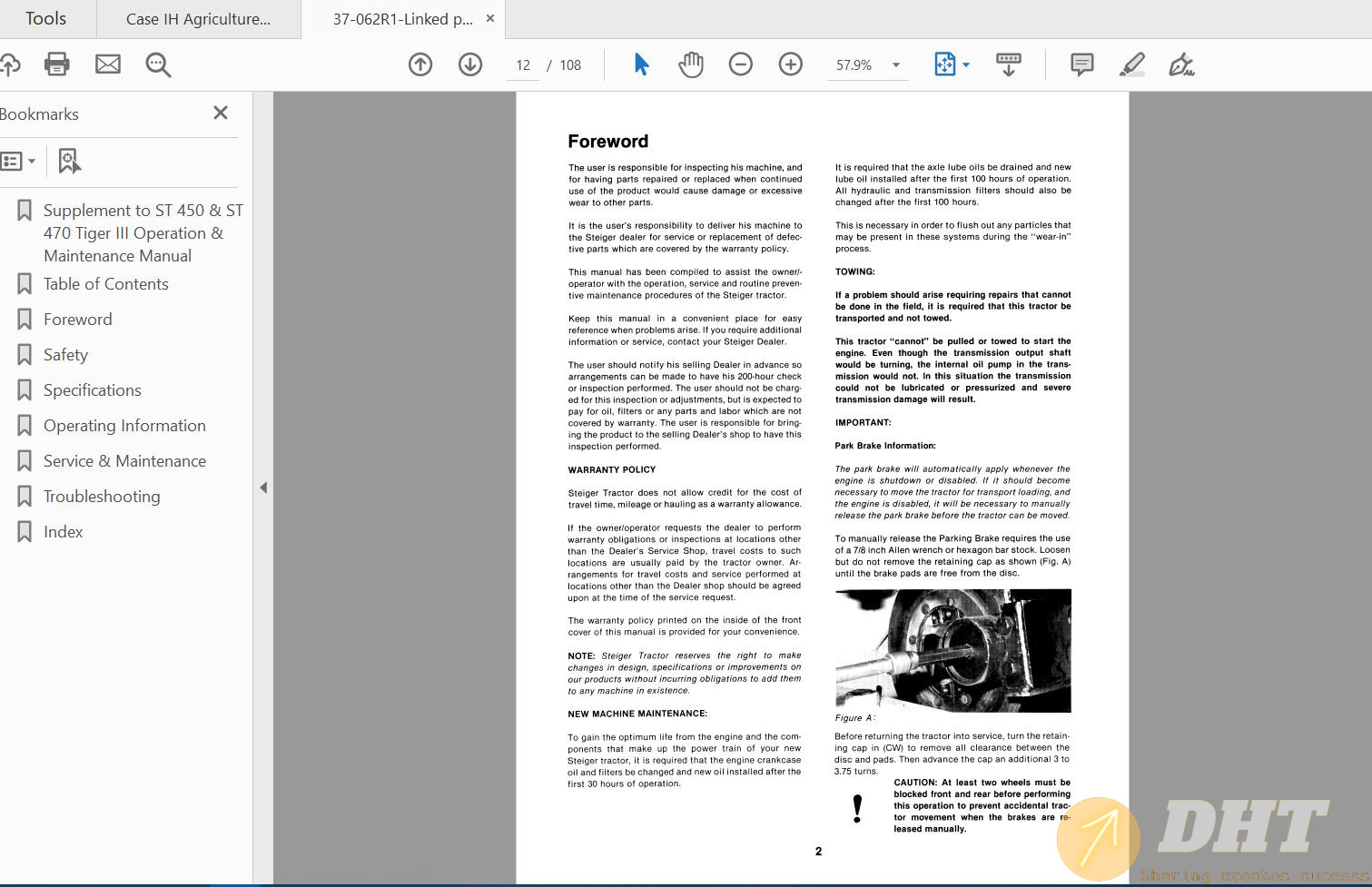Open the Safety bookmark
The width and height of the screenshot is (1372, 887).
[x=65, y=355]
